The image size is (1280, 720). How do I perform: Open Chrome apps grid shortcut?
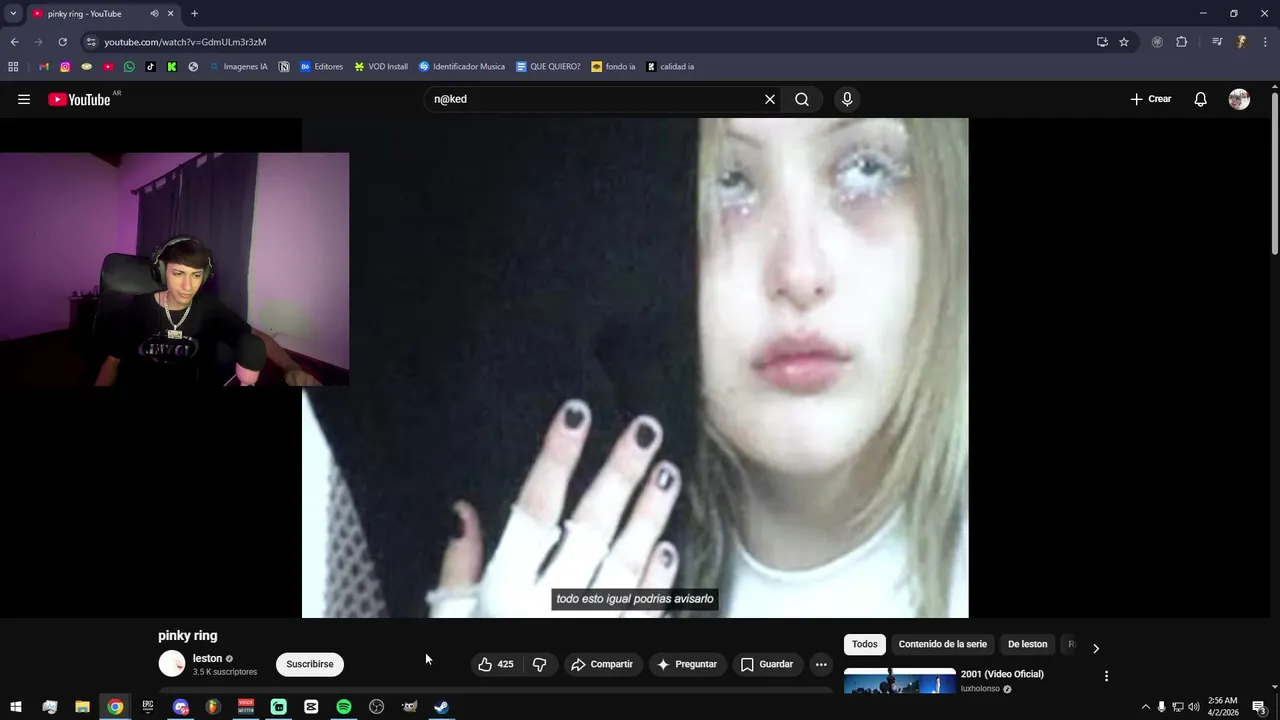tap(13, 67)
